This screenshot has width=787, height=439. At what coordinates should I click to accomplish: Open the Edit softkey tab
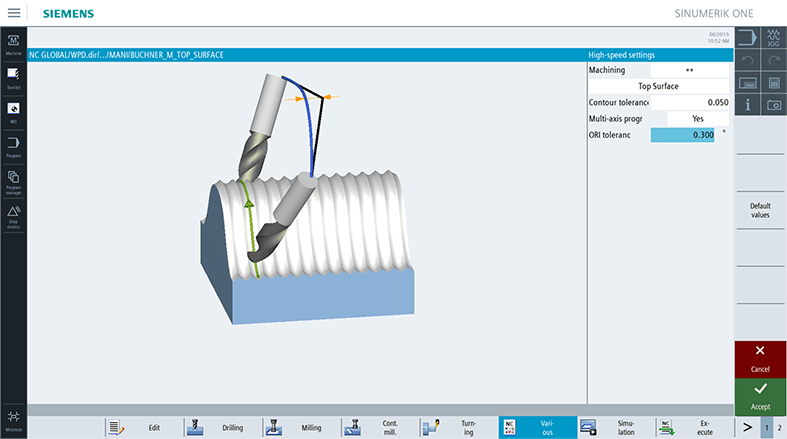[x=143, y=427]
